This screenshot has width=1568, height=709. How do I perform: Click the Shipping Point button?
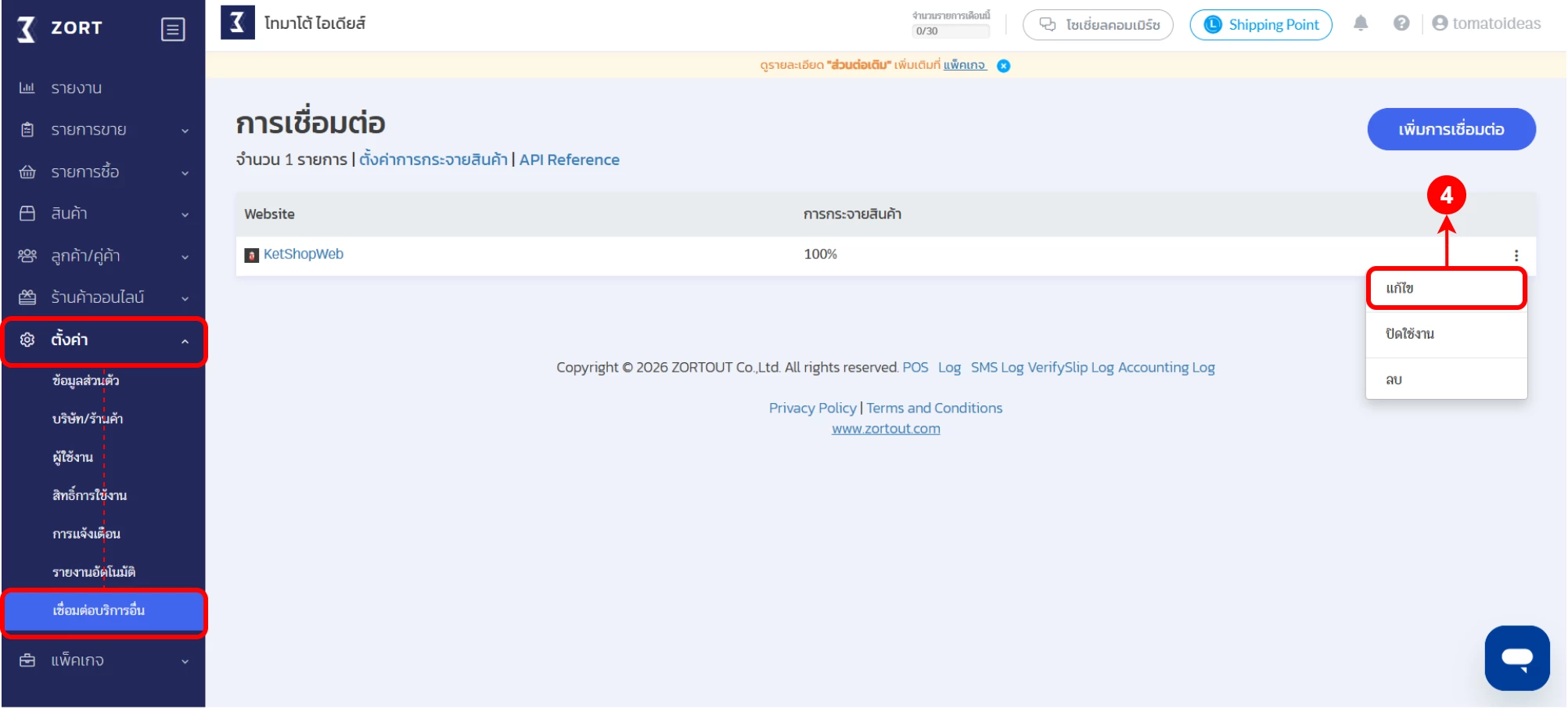[x=1261, y=25]
